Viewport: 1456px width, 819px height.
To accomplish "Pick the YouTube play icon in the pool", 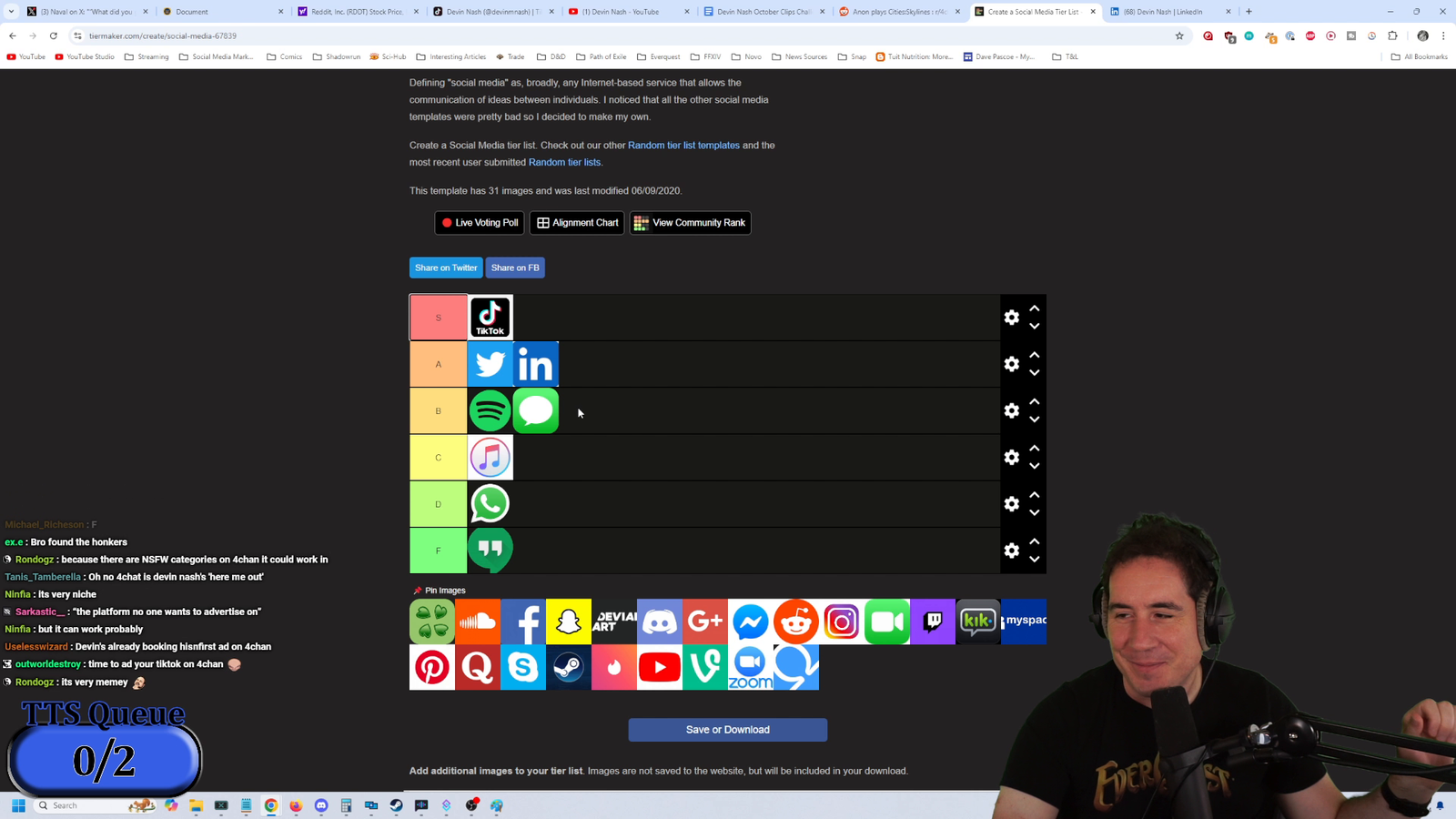I will point(660,667).
